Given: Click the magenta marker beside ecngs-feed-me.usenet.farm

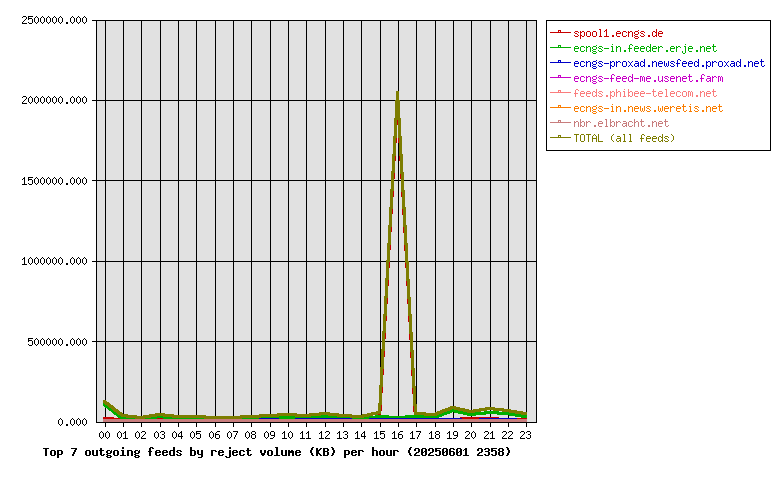Looking at the screenshot, I should pyautogui.click(x=560, y=77).
